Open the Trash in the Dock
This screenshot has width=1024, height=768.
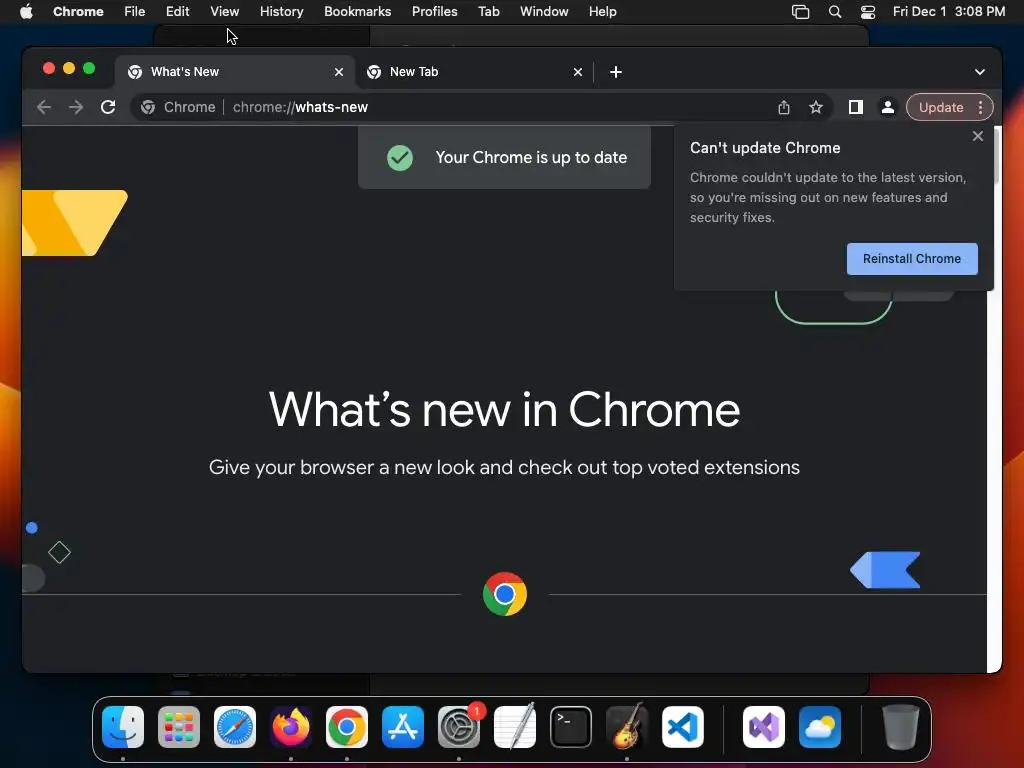click(901, 727)
